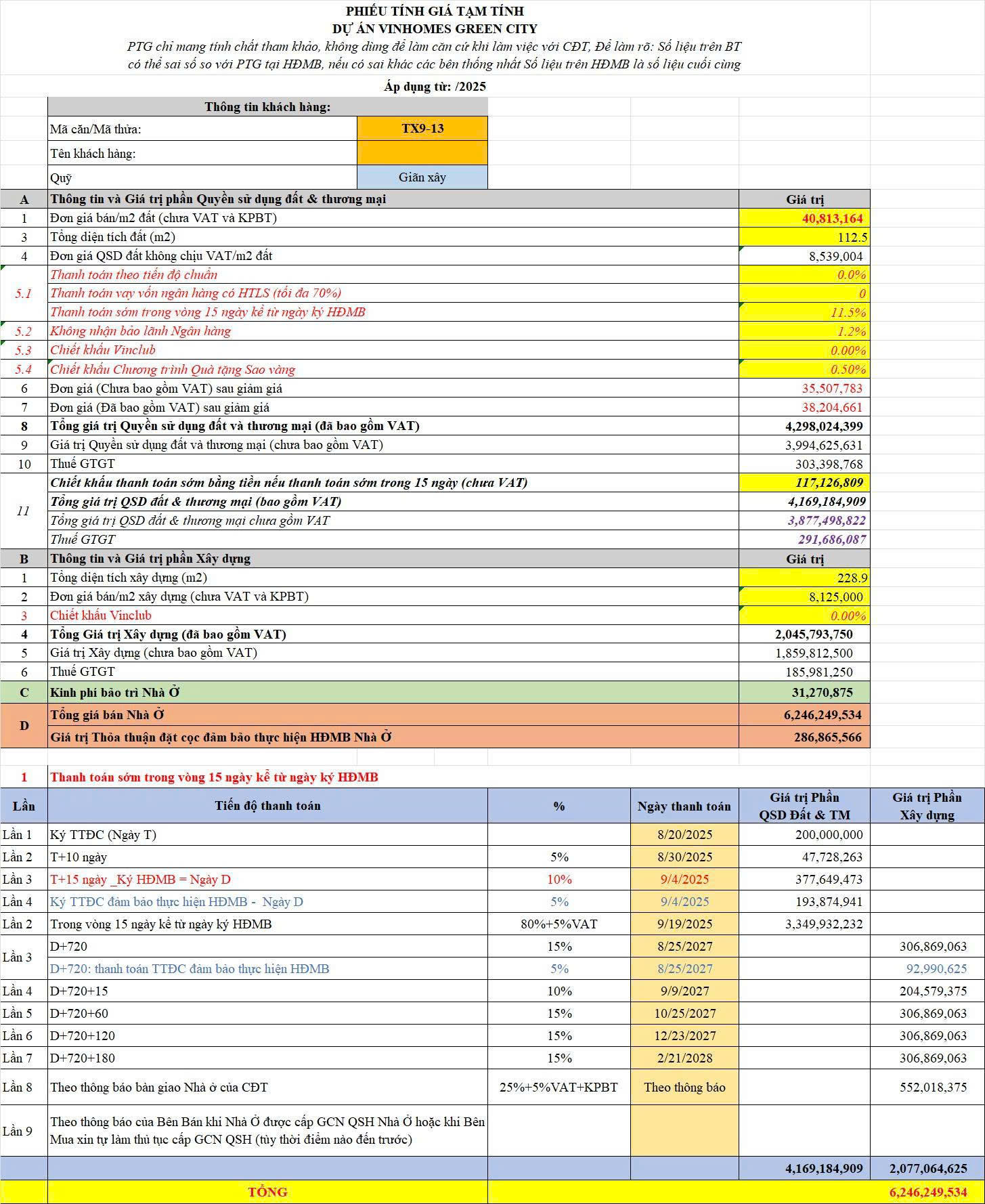Image resolution: width=985 pixels, height=1204 pixels.
Task: Select the 11.5% early payment discount cell
Action: point(804,312)
